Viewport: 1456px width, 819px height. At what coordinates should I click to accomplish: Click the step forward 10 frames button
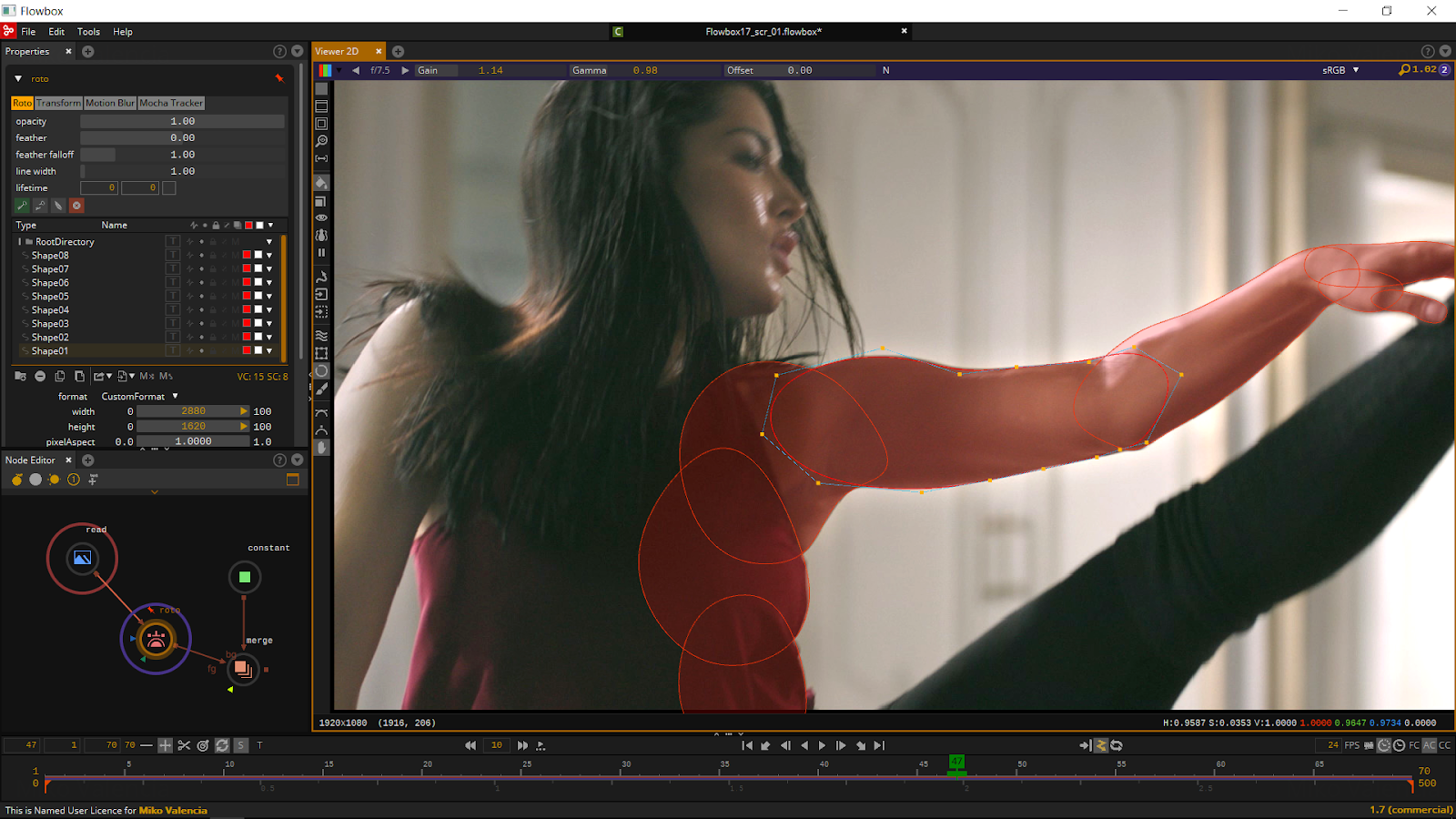click(x=523, y=744)
